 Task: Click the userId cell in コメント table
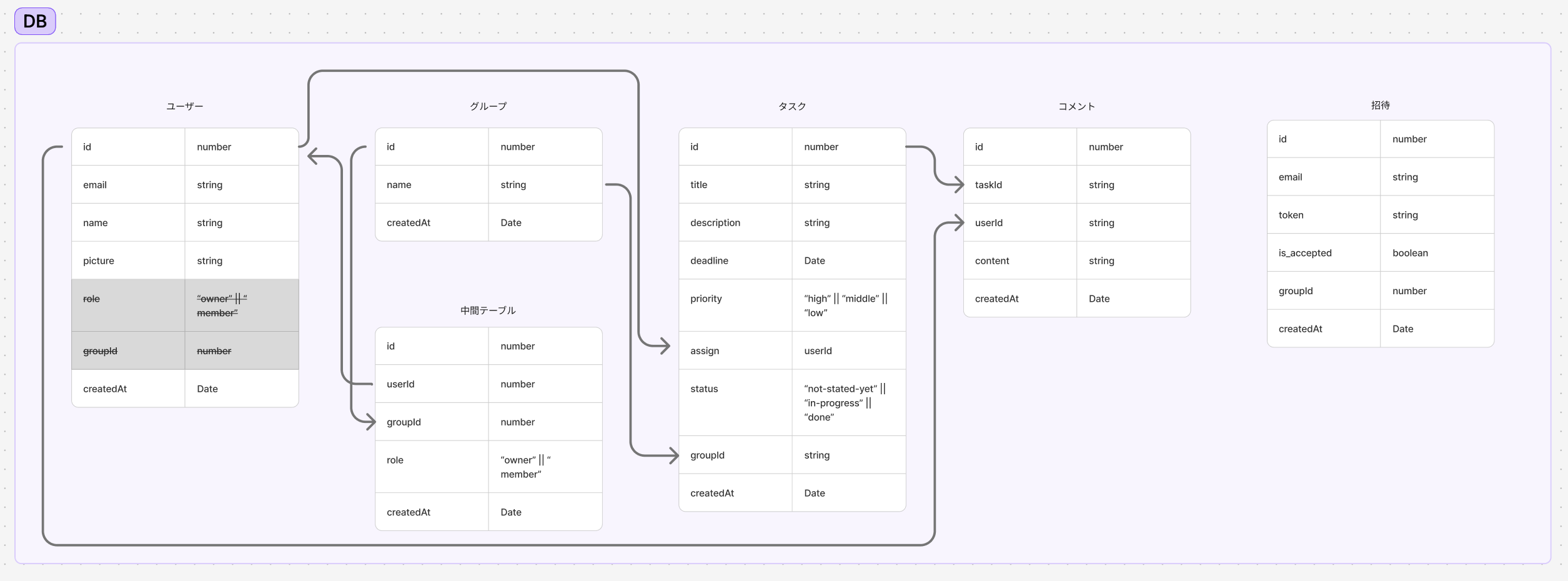[x=1020, y=223]
